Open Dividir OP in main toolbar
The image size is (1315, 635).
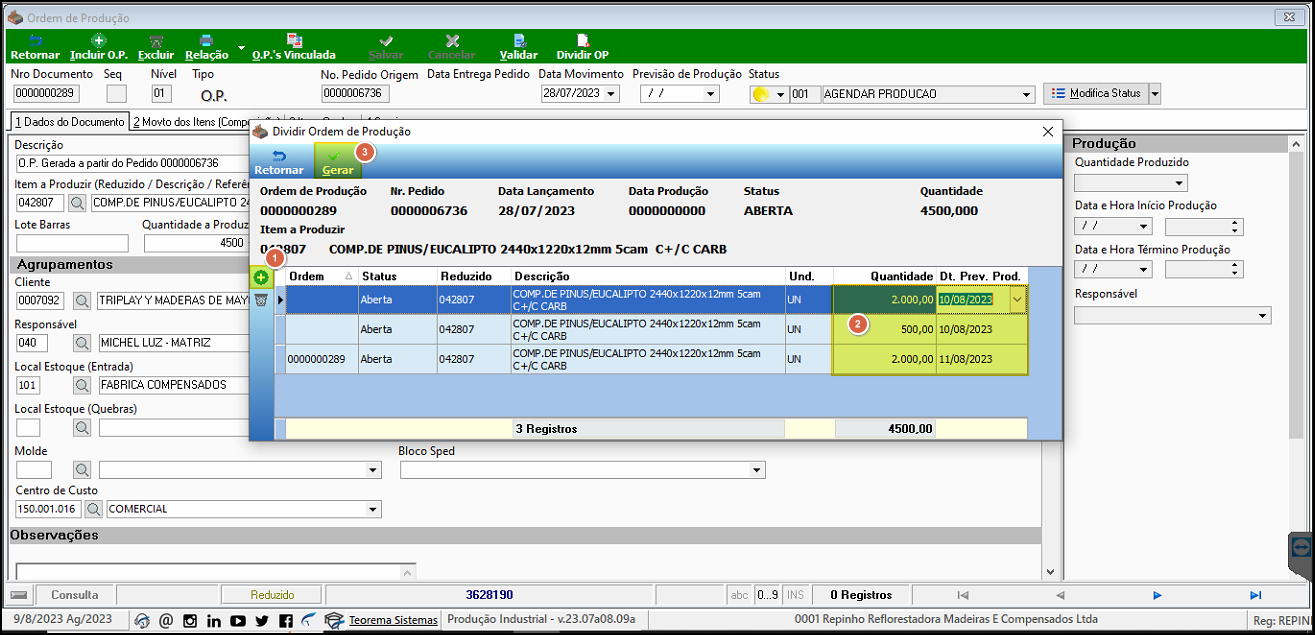(582, 47)
